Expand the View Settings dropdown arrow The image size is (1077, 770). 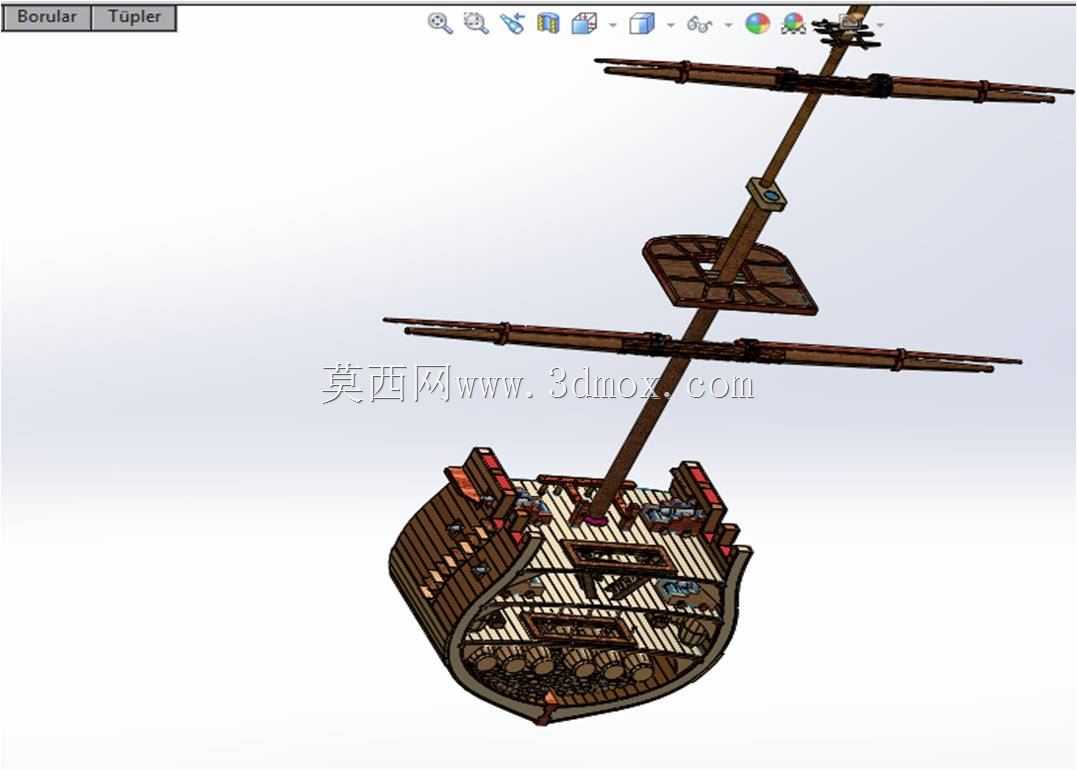coord(881,26)
